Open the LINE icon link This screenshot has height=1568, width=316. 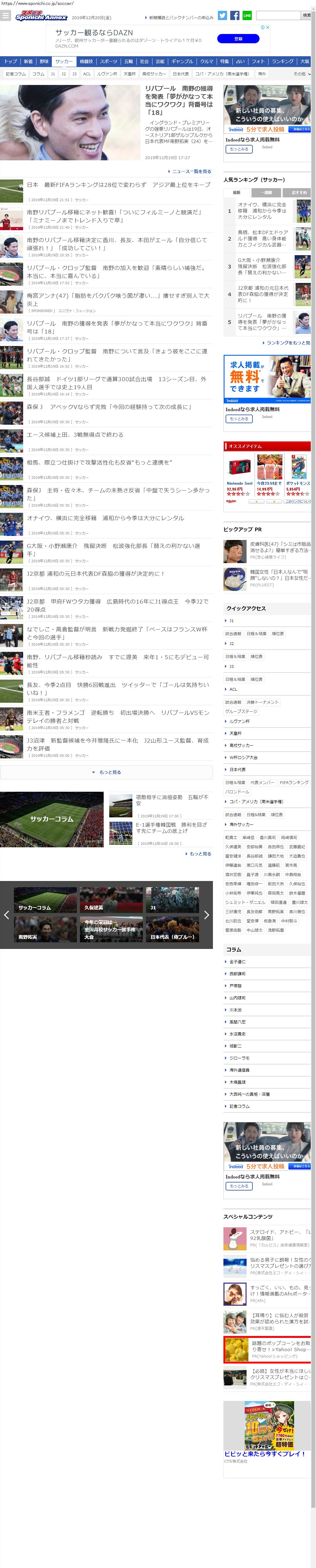(x=247, y=15)
